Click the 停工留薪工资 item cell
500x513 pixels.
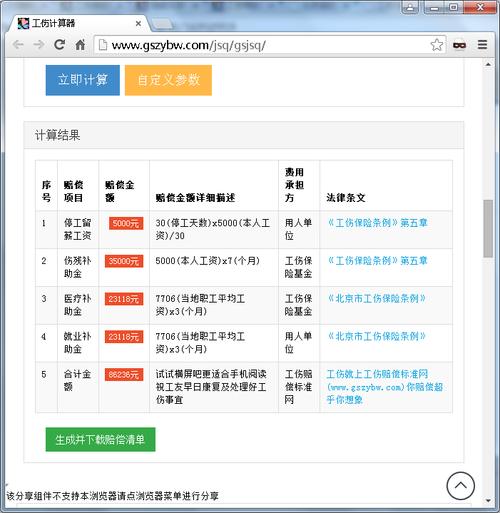click(x=78, y=229)
